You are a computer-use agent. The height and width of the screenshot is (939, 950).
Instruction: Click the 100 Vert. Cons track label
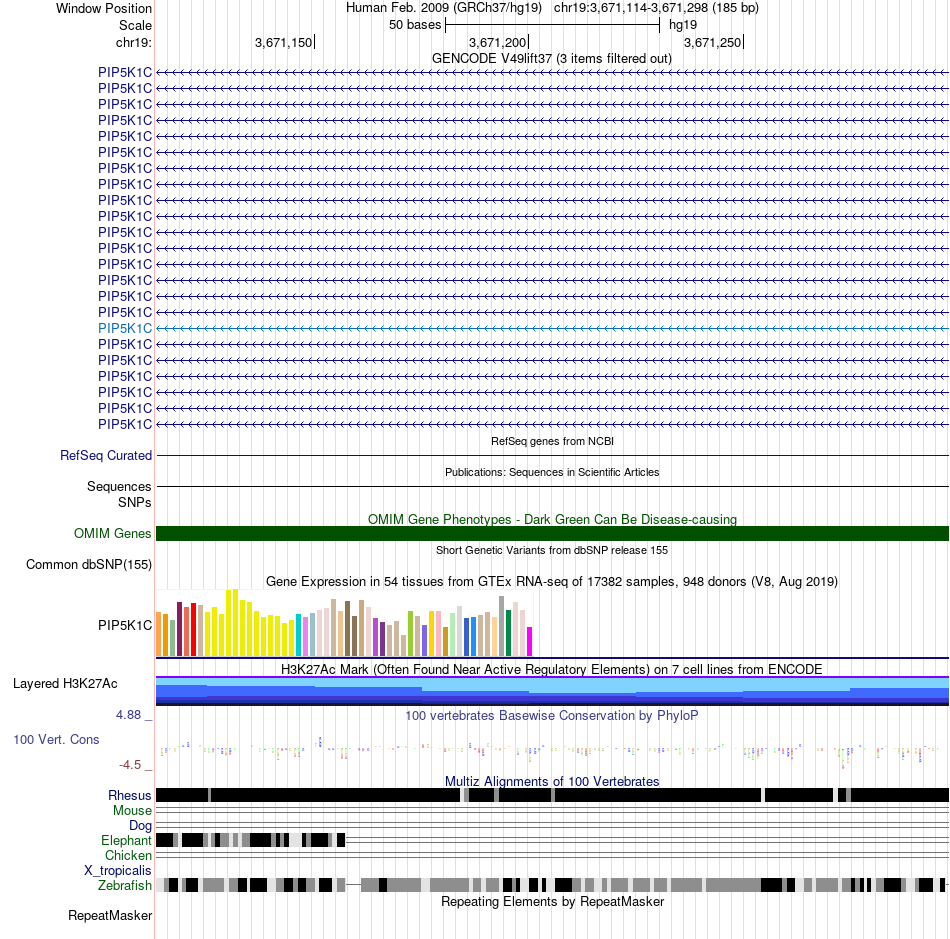[56, 740]
